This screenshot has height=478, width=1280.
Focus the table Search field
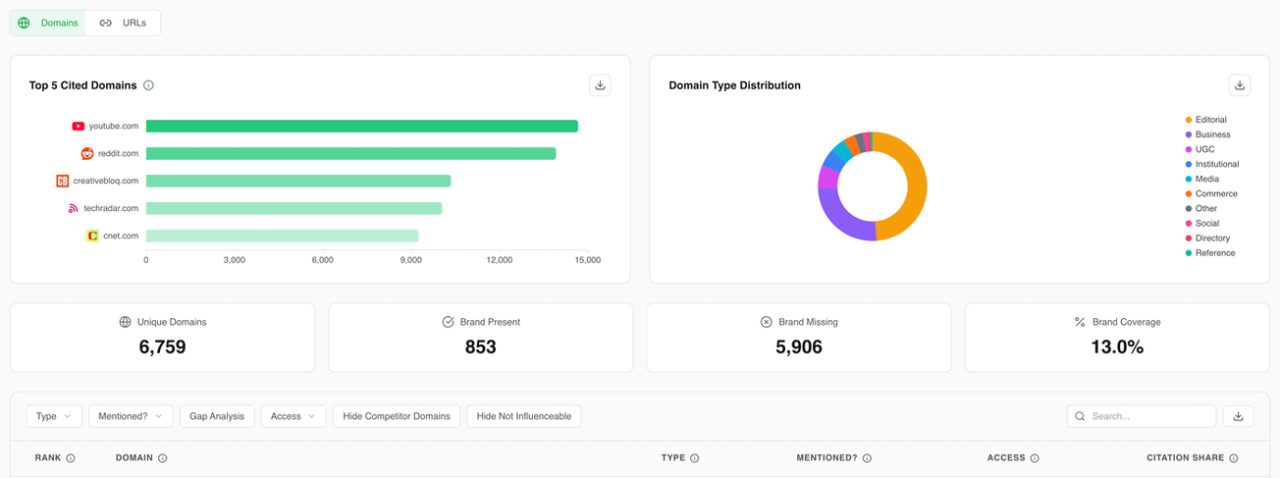[1141, 416]
